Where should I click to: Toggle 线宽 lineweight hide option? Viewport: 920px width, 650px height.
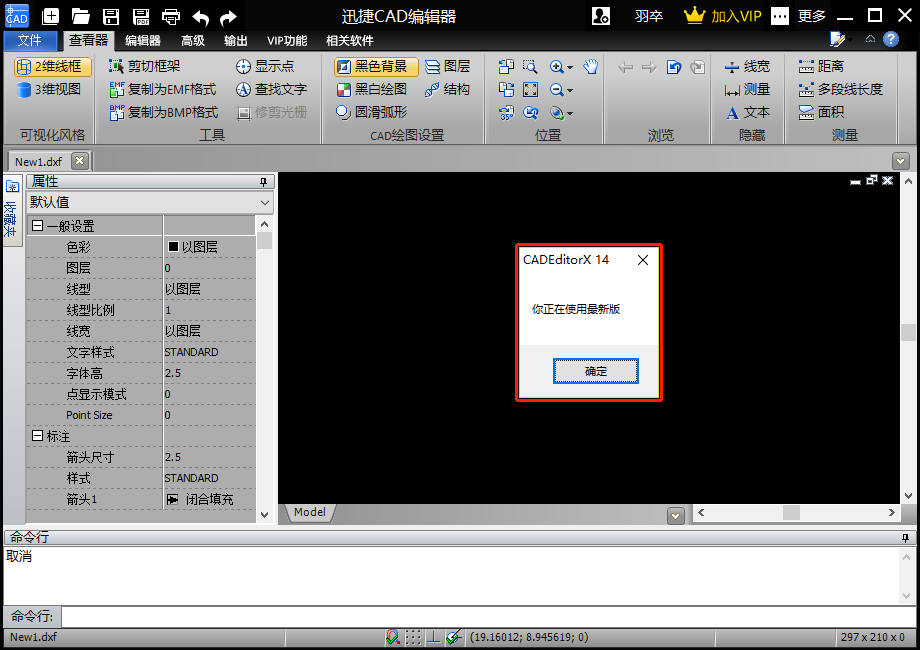click(746, 66)
